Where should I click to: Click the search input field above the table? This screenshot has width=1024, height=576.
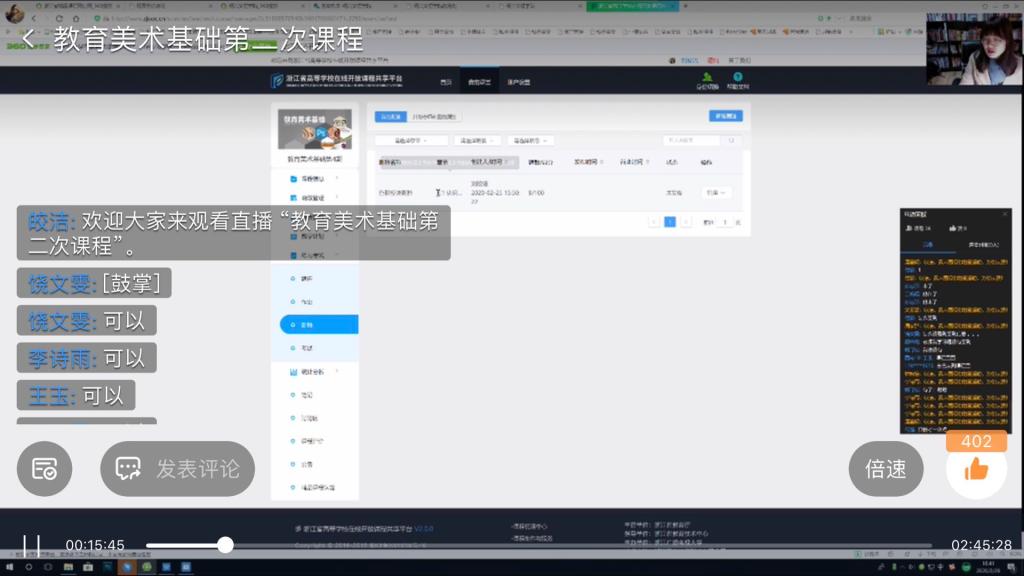pos(692,141)
